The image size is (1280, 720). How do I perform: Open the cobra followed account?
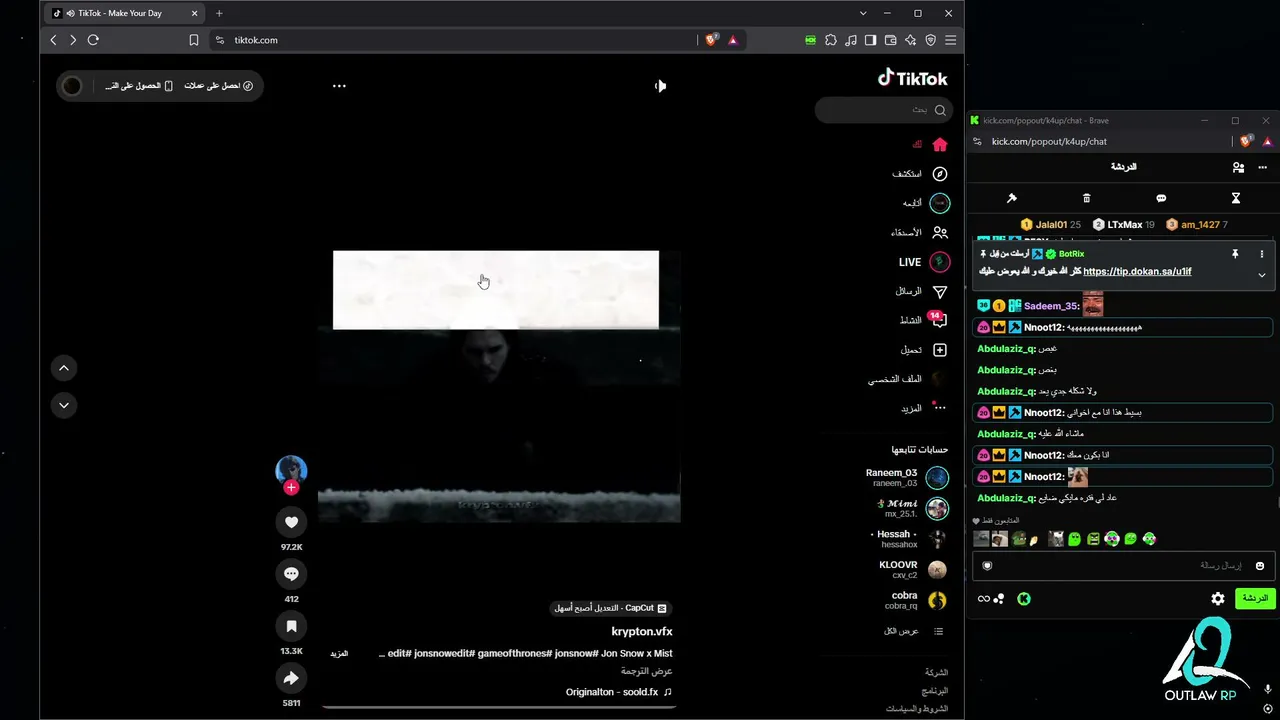coord(916,600)
